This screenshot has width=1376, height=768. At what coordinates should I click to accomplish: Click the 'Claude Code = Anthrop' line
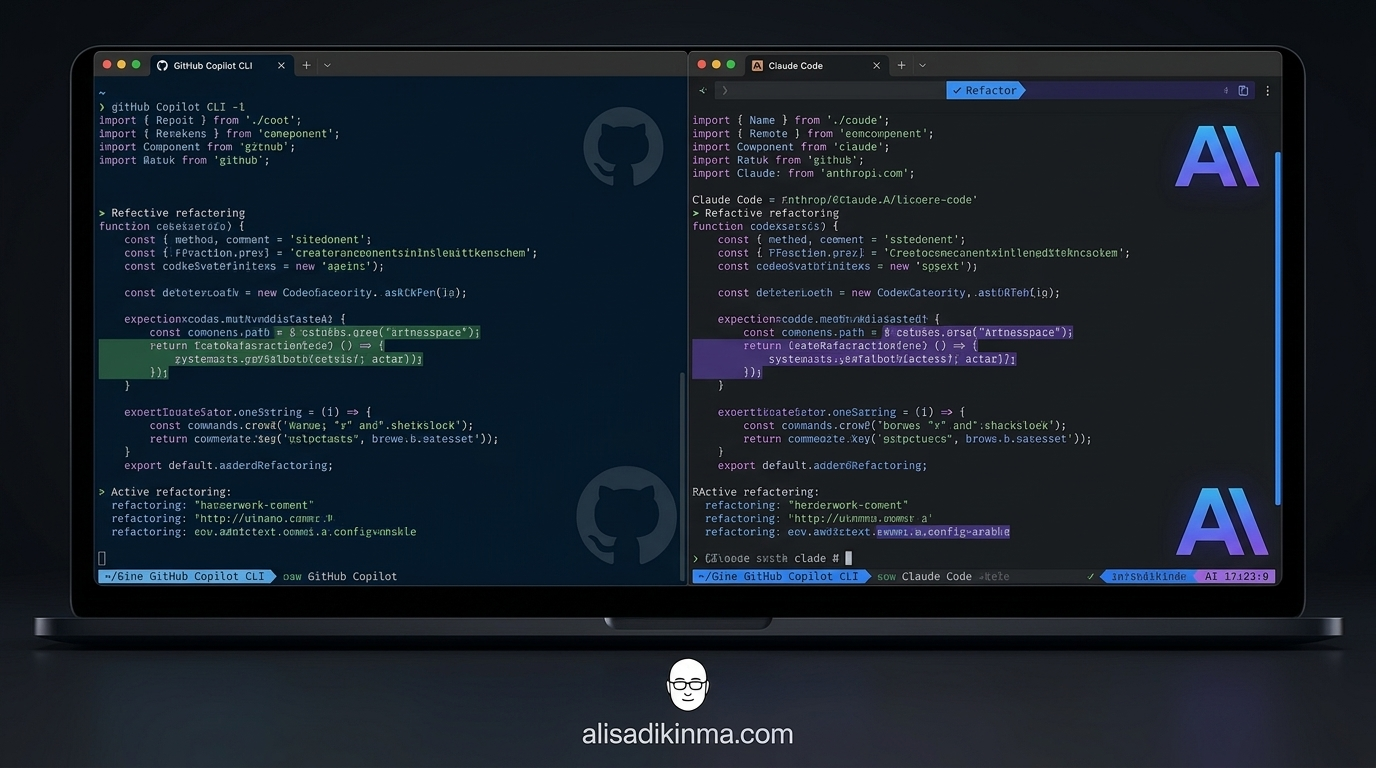[835, 199]
